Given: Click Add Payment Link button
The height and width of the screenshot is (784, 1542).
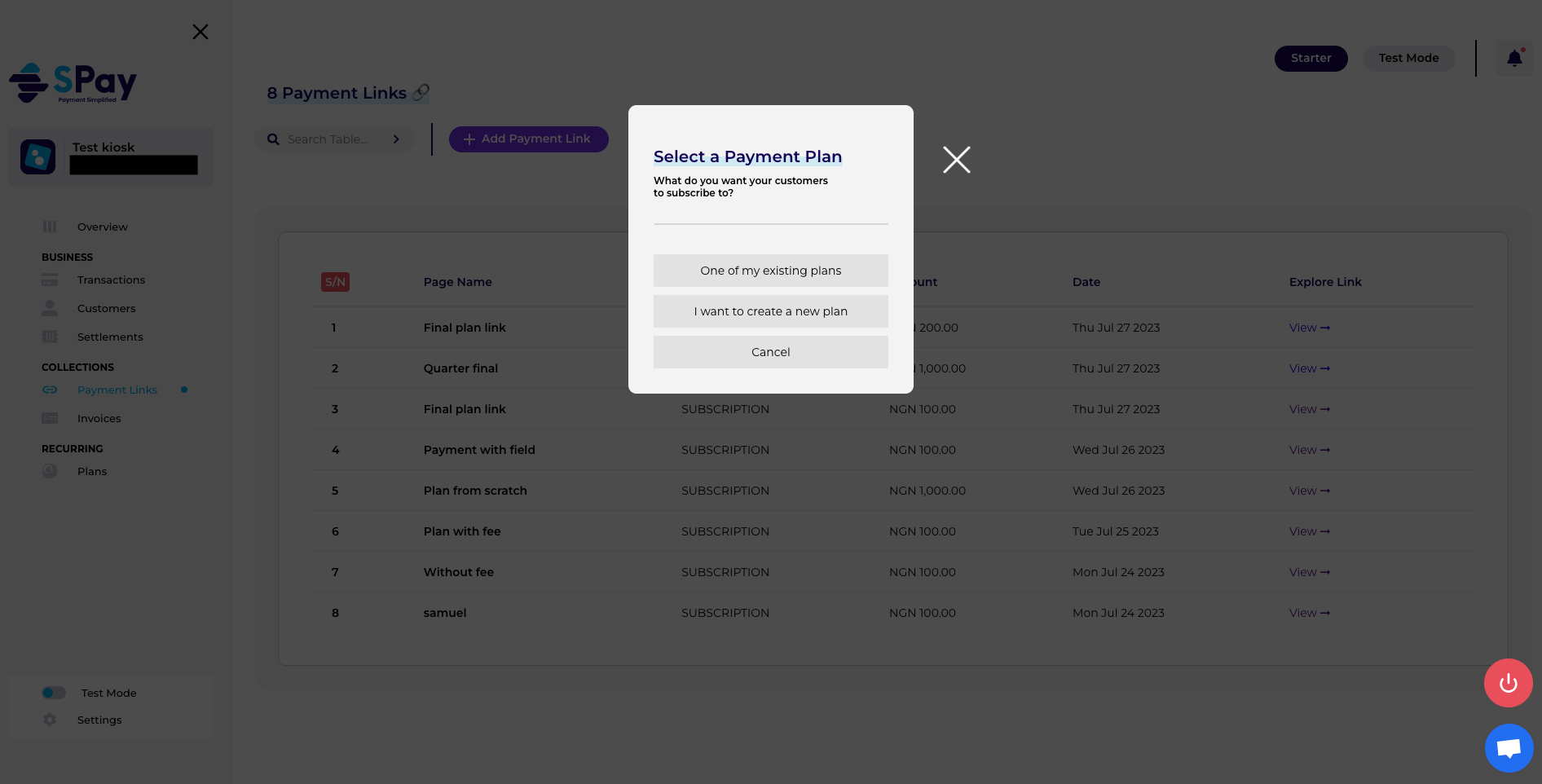Looking at the screenshot, I should 529,139.
